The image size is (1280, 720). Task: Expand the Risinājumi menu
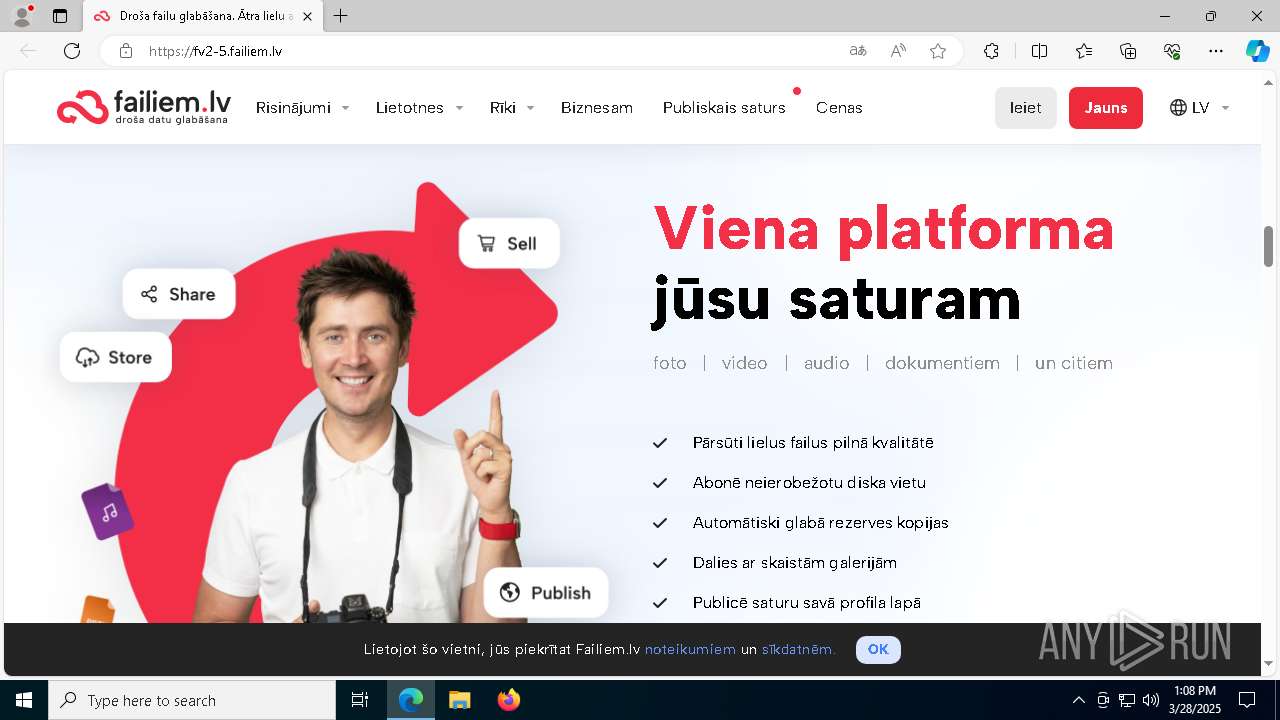302,108
